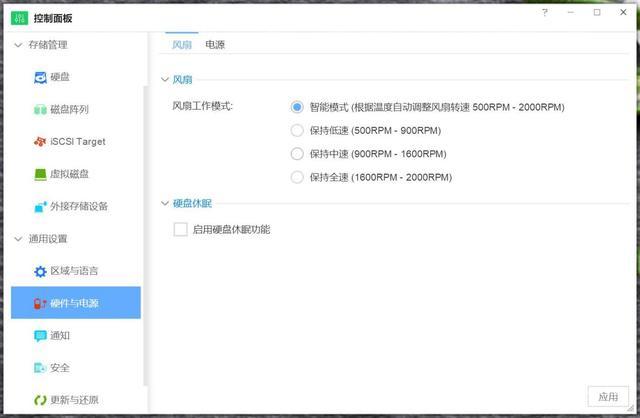640x418 pixels.
Task: Collapse the 风扇 section chevron
Action: coord(165,79)
